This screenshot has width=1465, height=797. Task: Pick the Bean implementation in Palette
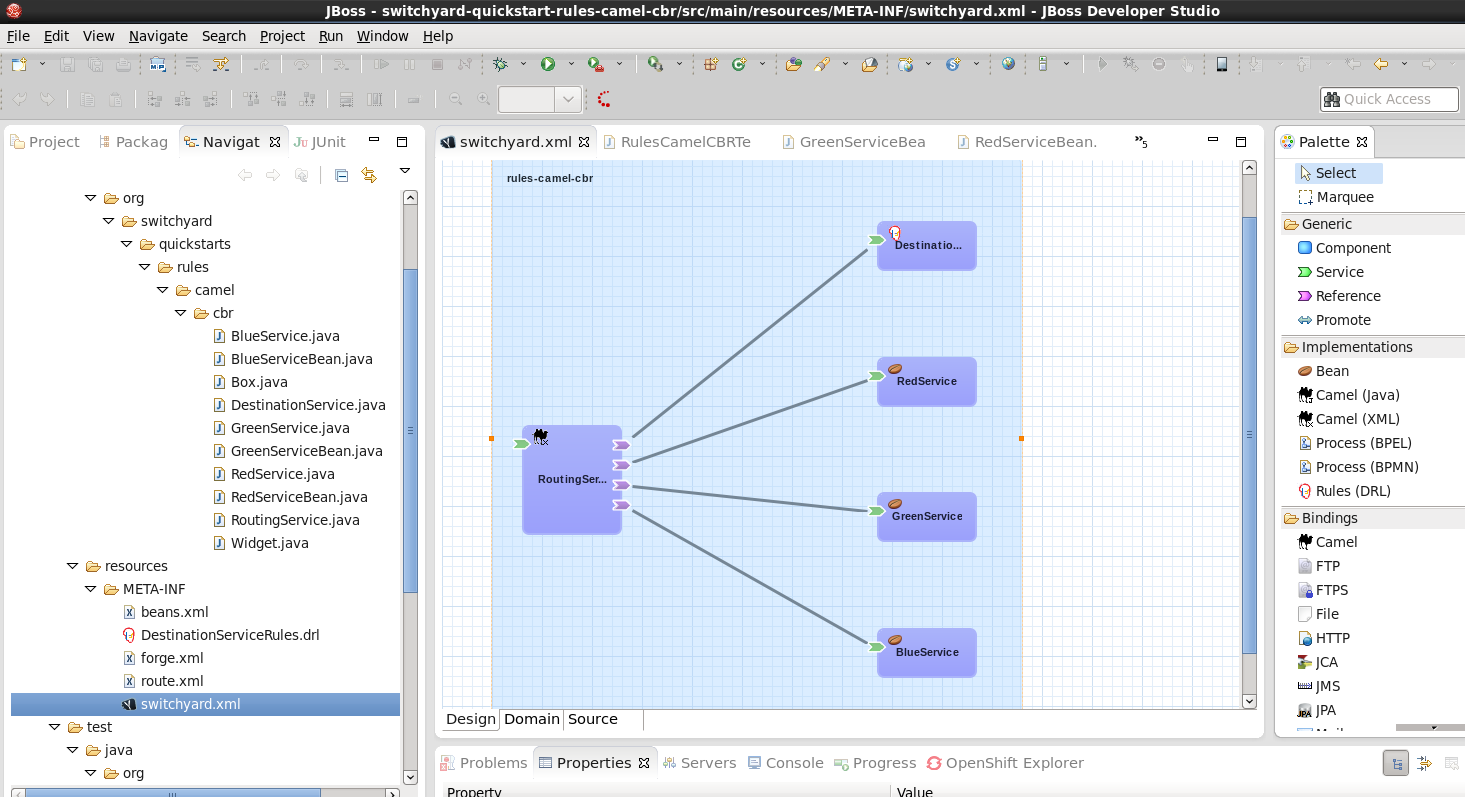(x=1323, y=371)
